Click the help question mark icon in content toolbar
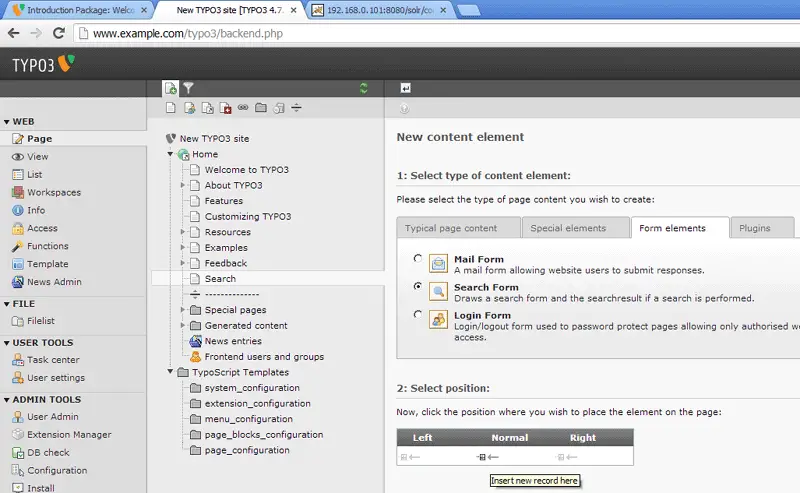The image size is (800, 493). pos(405,108)
